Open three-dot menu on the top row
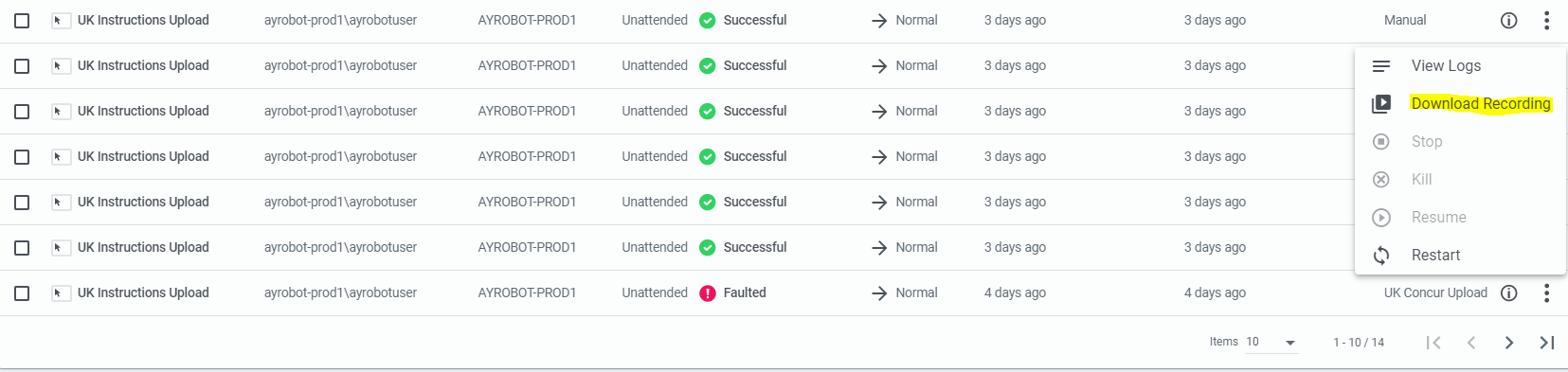 (1546, 21)
